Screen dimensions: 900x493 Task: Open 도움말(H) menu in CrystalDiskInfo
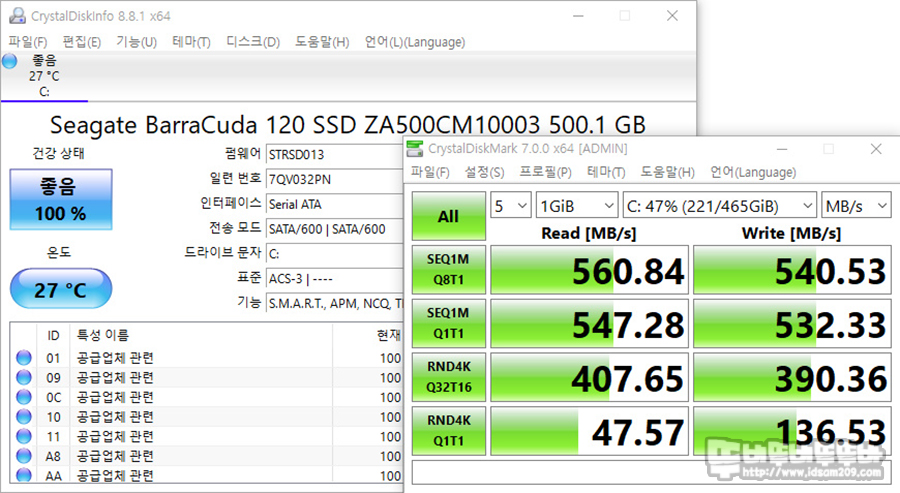[322, 42]
